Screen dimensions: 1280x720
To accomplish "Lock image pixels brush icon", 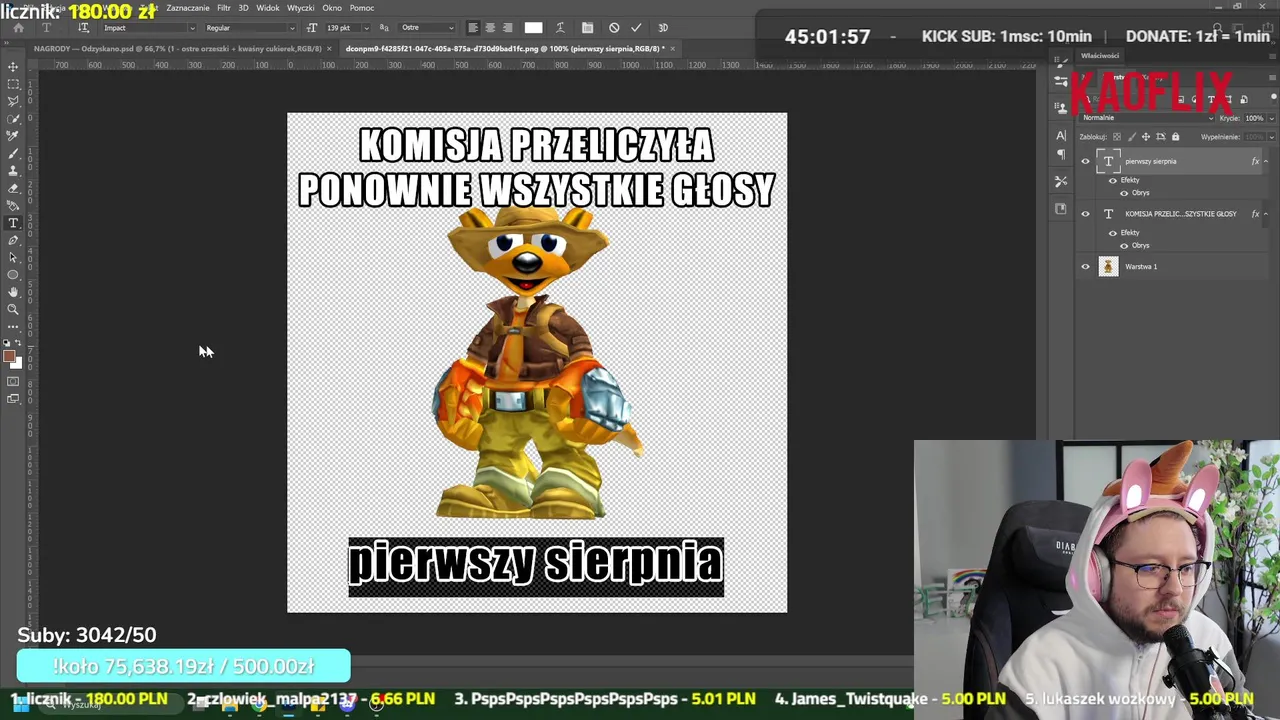I will click(x=1132, y=137).
